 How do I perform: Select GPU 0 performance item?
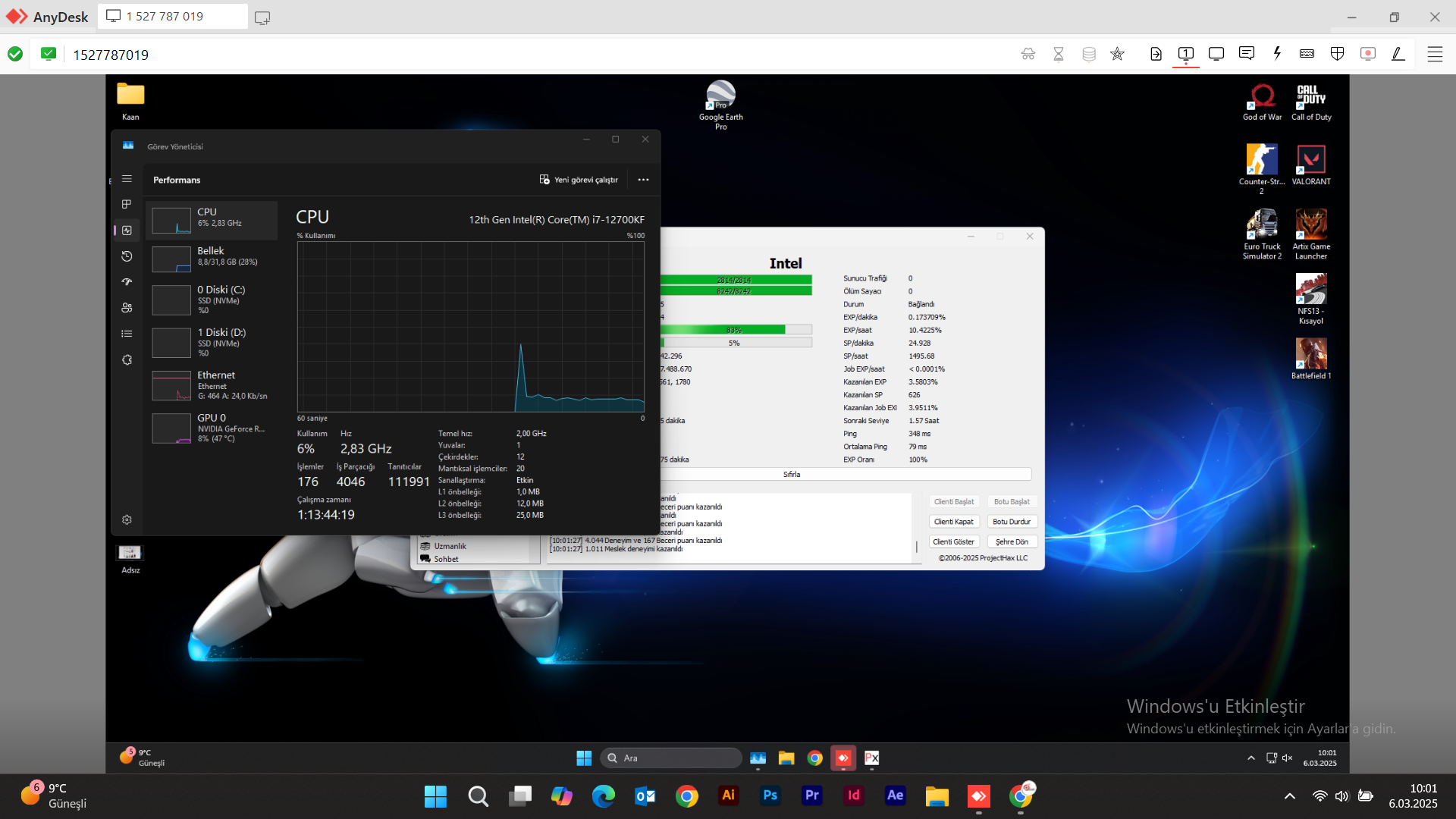tap(212, 428)
